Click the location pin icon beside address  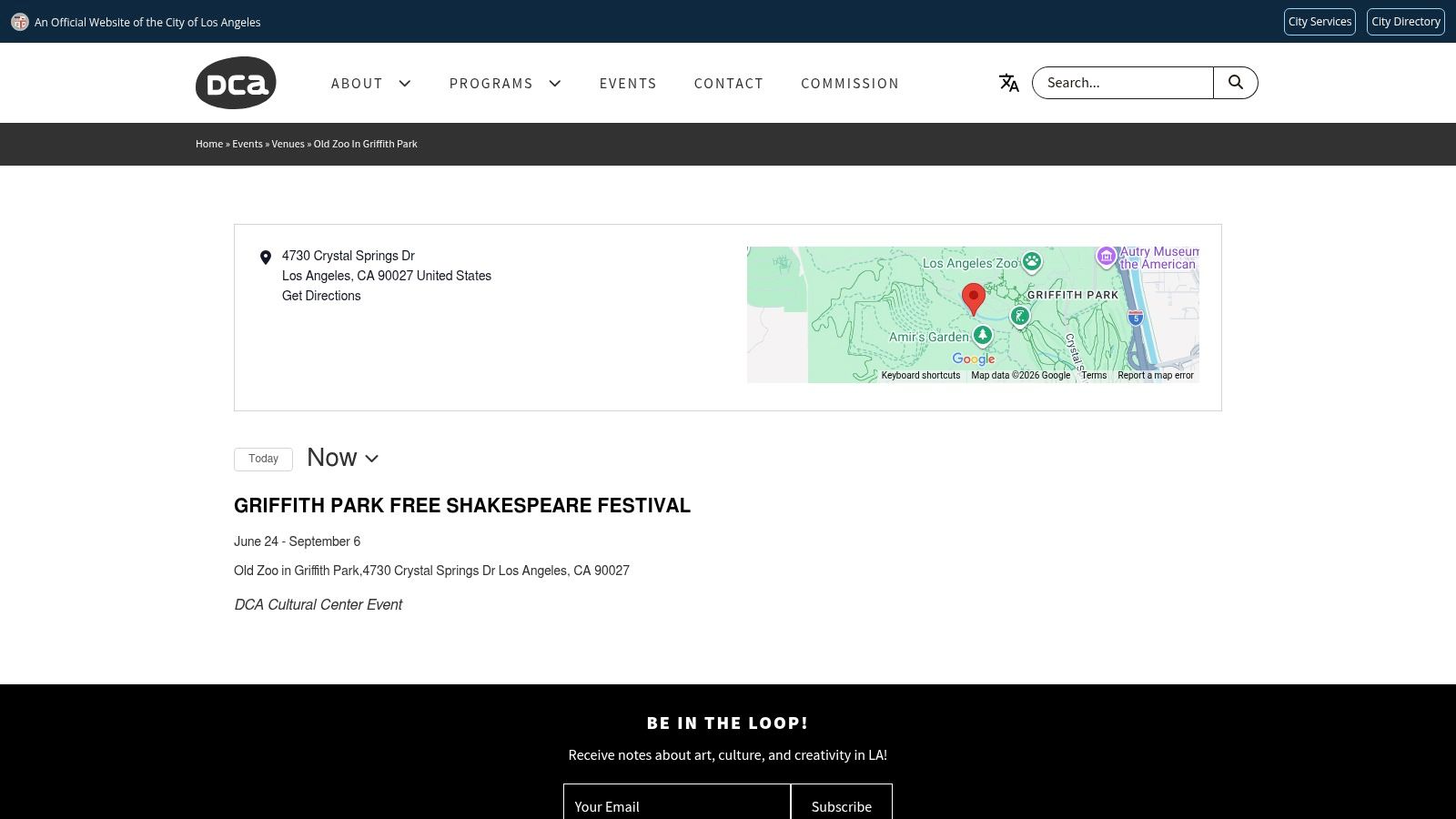[x=266, y=258]
